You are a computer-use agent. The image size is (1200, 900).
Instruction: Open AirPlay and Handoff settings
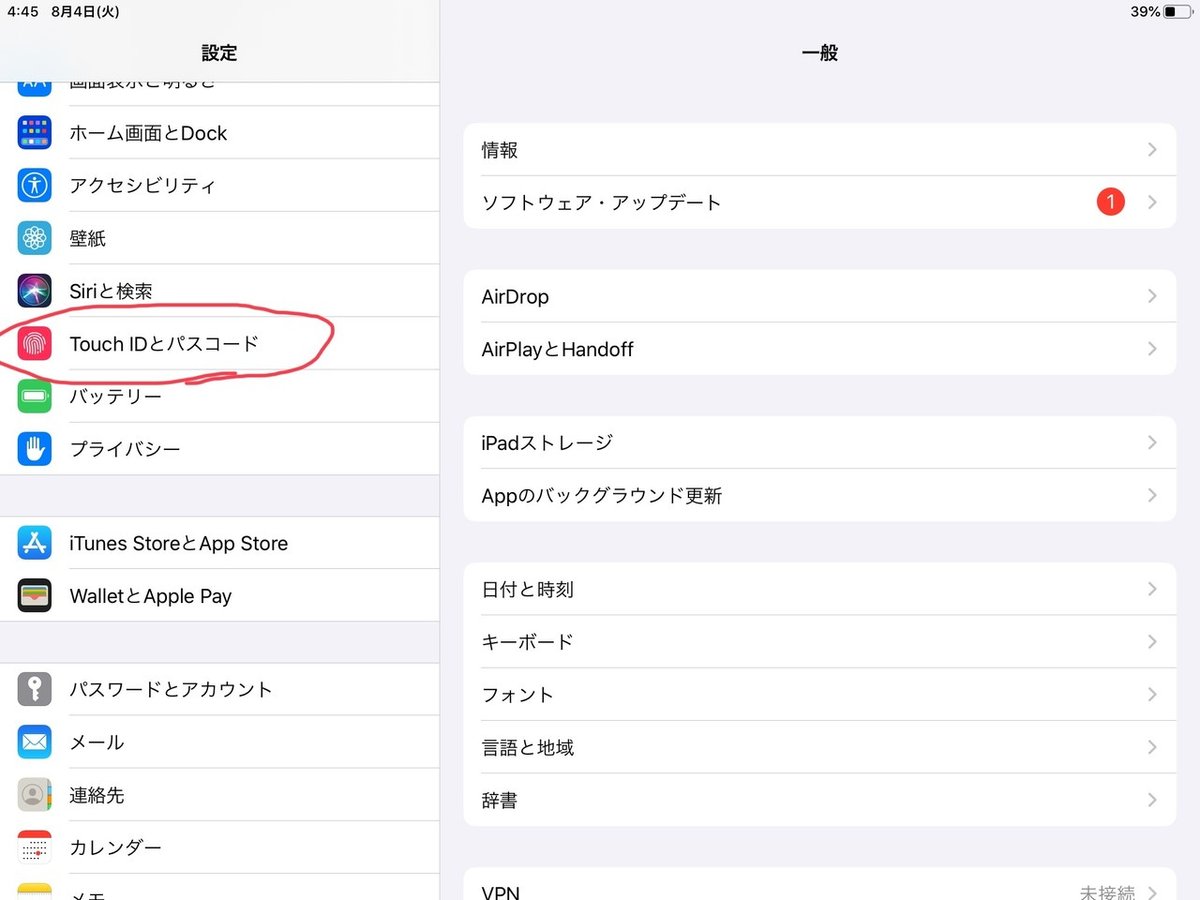[820, 349]
